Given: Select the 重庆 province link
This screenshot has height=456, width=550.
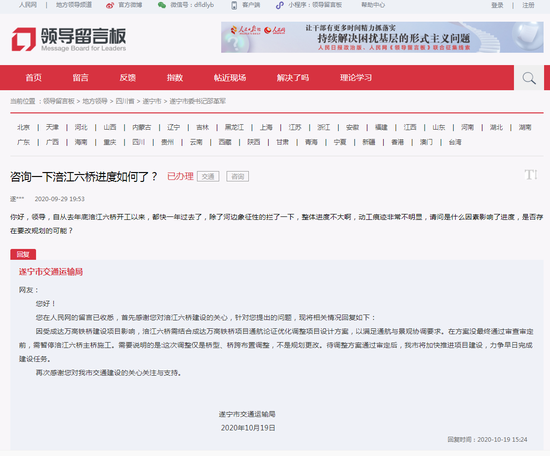Looking at the screenshot, I should coord(110,142).
